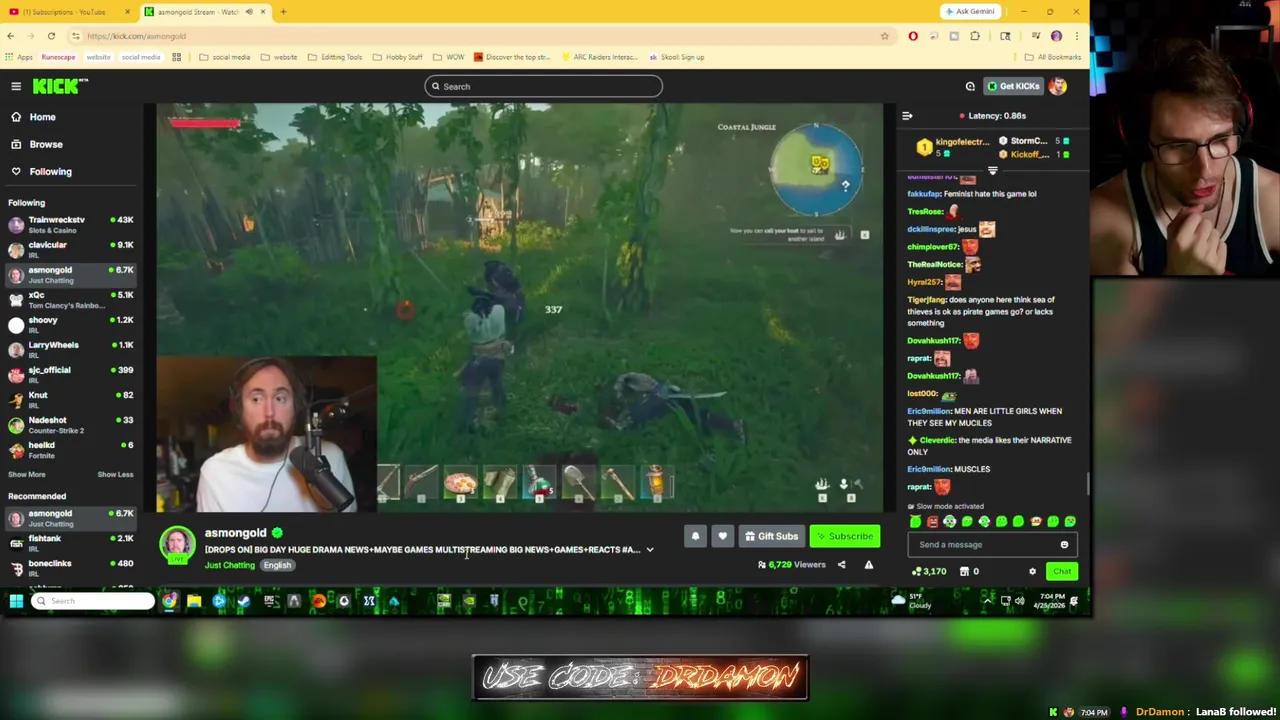This screenshot has height=720, width=1280.
Task: Expand the chat leaderboard pull-down handle
Action: 992,171
